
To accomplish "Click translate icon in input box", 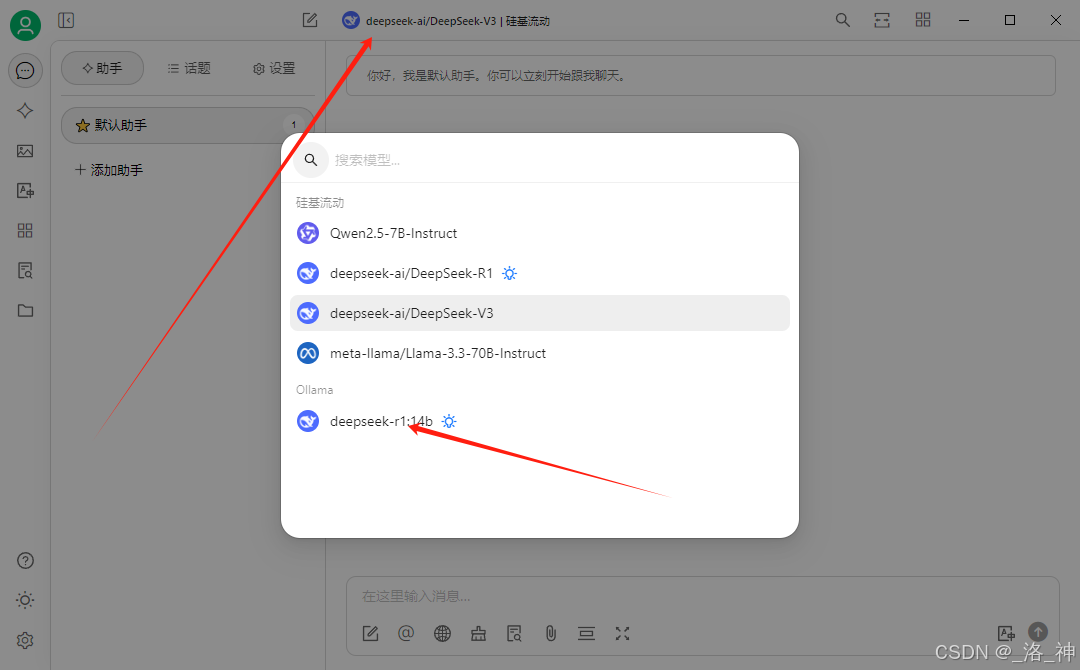I will 1006,633.
